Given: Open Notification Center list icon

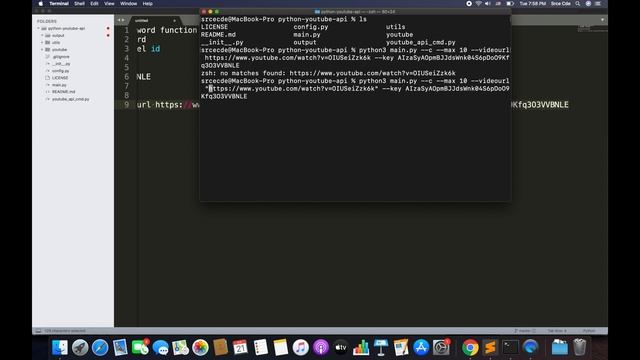Looking at the screenshot, I should click(598, 4).
